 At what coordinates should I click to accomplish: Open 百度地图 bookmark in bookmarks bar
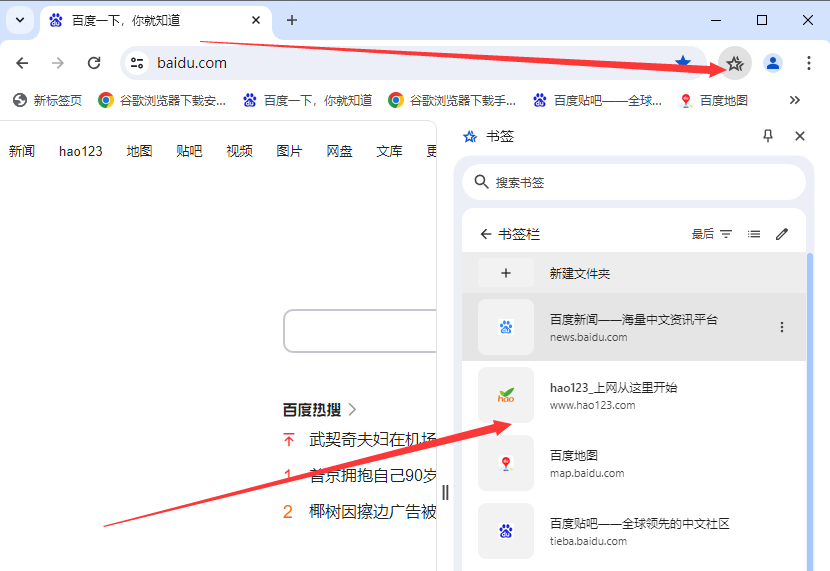coord(714,100)
